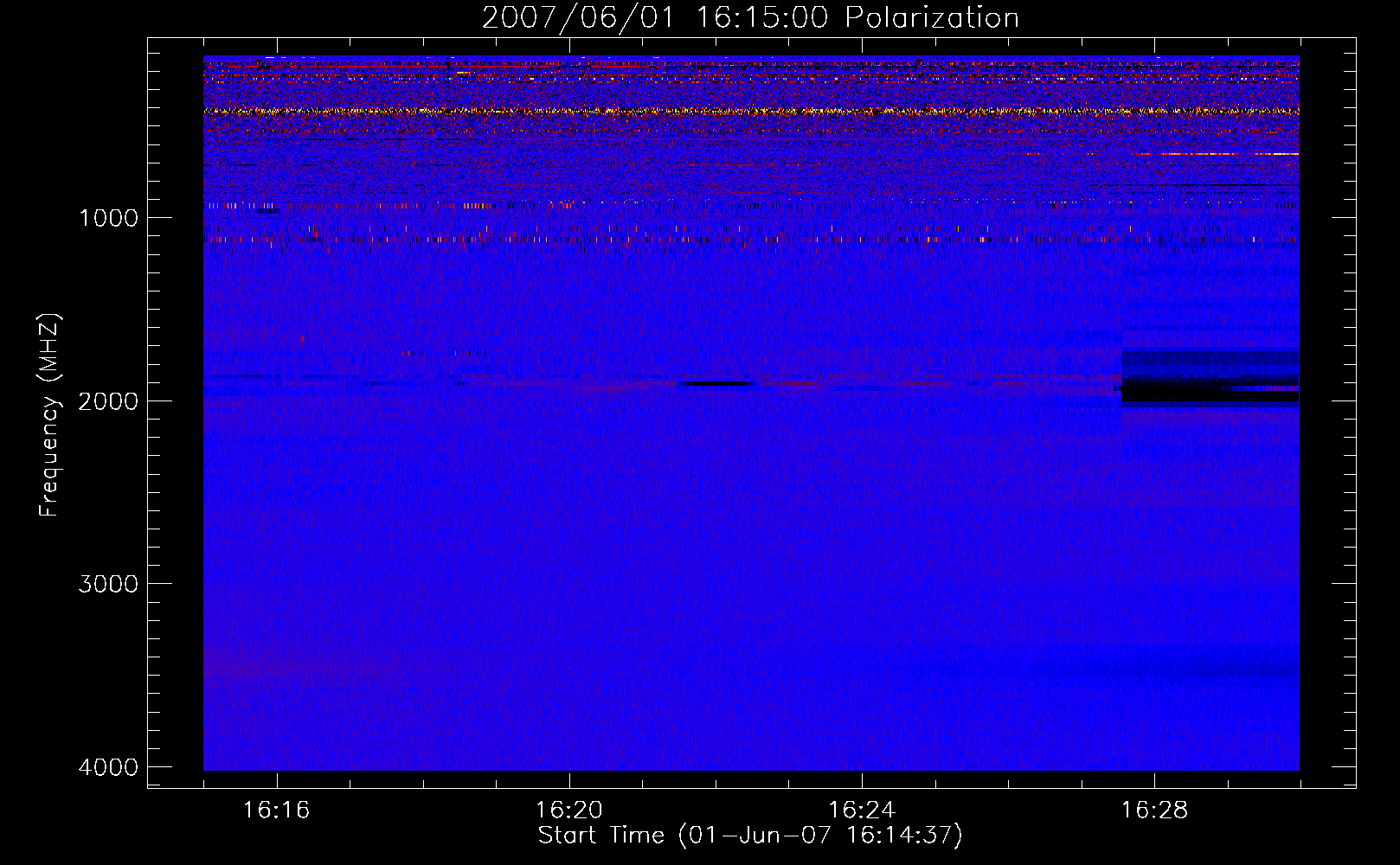
Task: Click the 2000 frequency tick label
Action: pos(108,400)
